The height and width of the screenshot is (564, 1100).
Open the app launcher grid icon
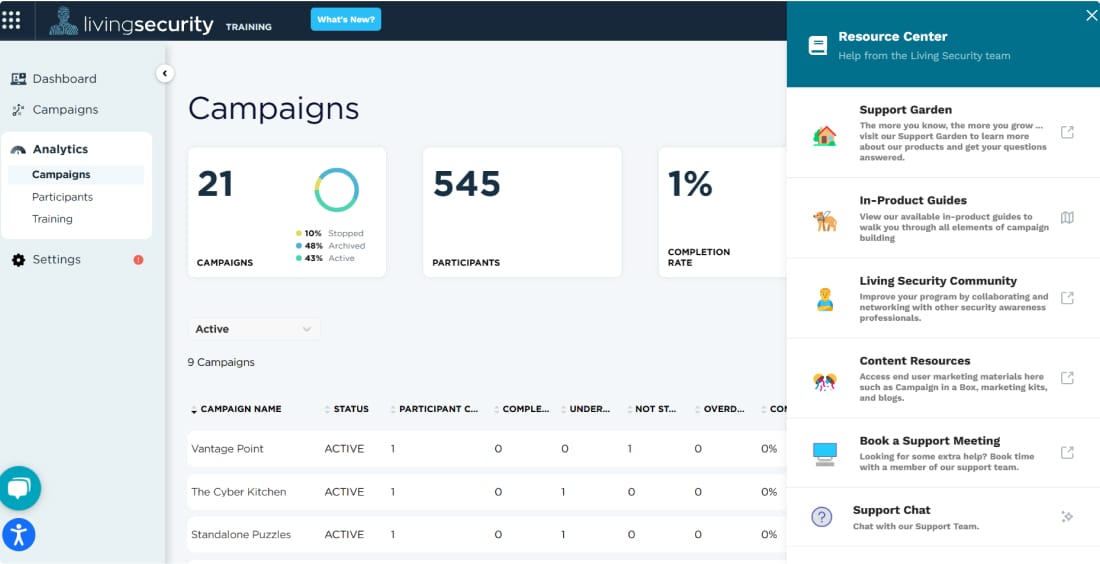click(11, 20)
